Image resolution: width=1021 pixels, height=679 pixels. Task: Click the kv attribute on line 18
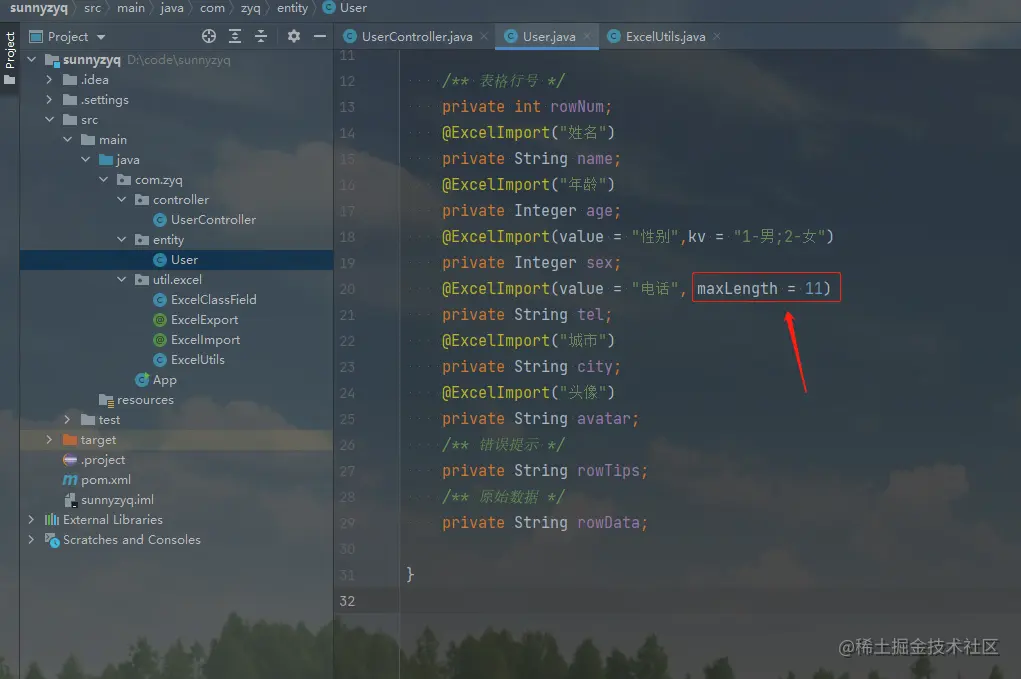point(697,236)
